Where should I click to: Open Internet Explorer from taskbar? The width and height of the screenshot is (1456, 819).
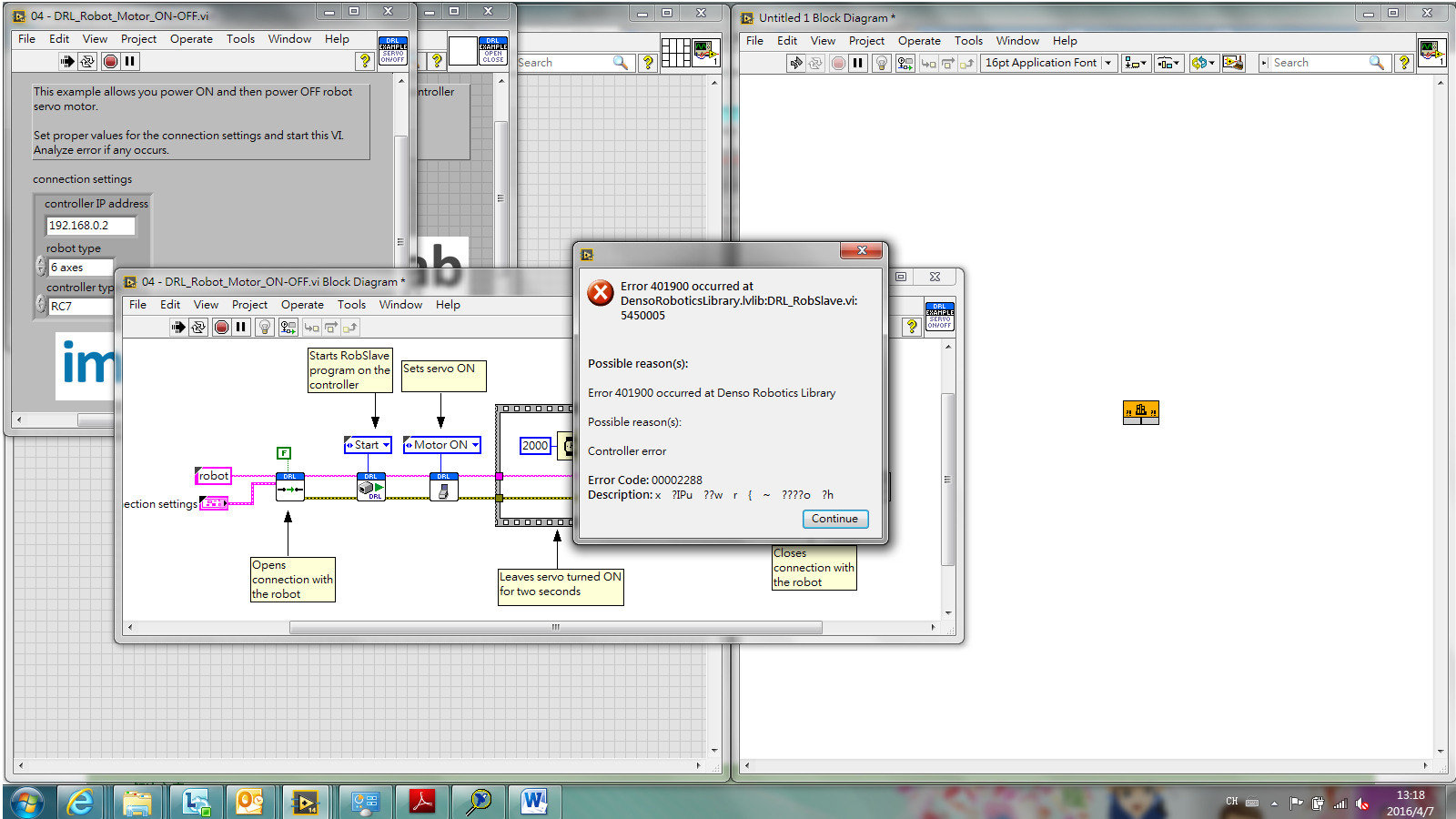pyautogui.click(x=81, y=802)
